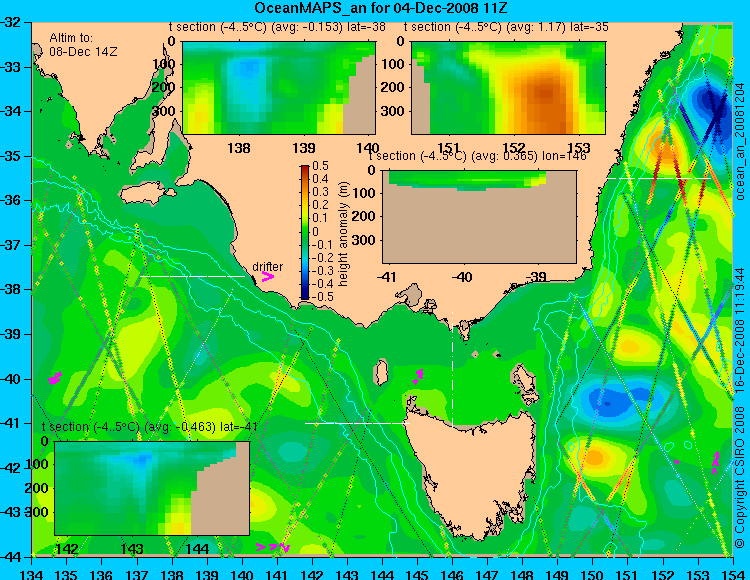Click the "-36" latitude label on left axis
The image size is (750, 580).
(11, 200)
